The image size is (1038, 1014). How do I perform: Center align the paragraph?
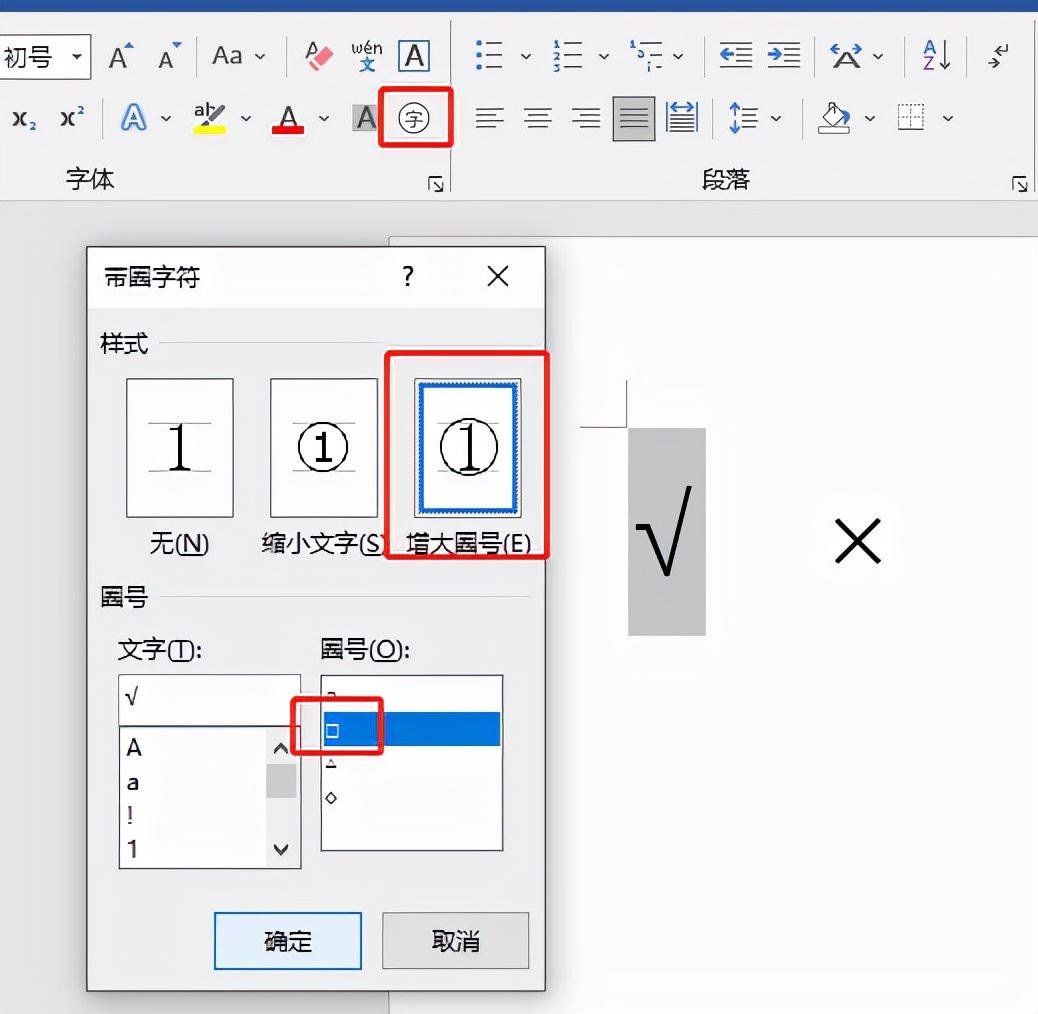pos(537,117)
